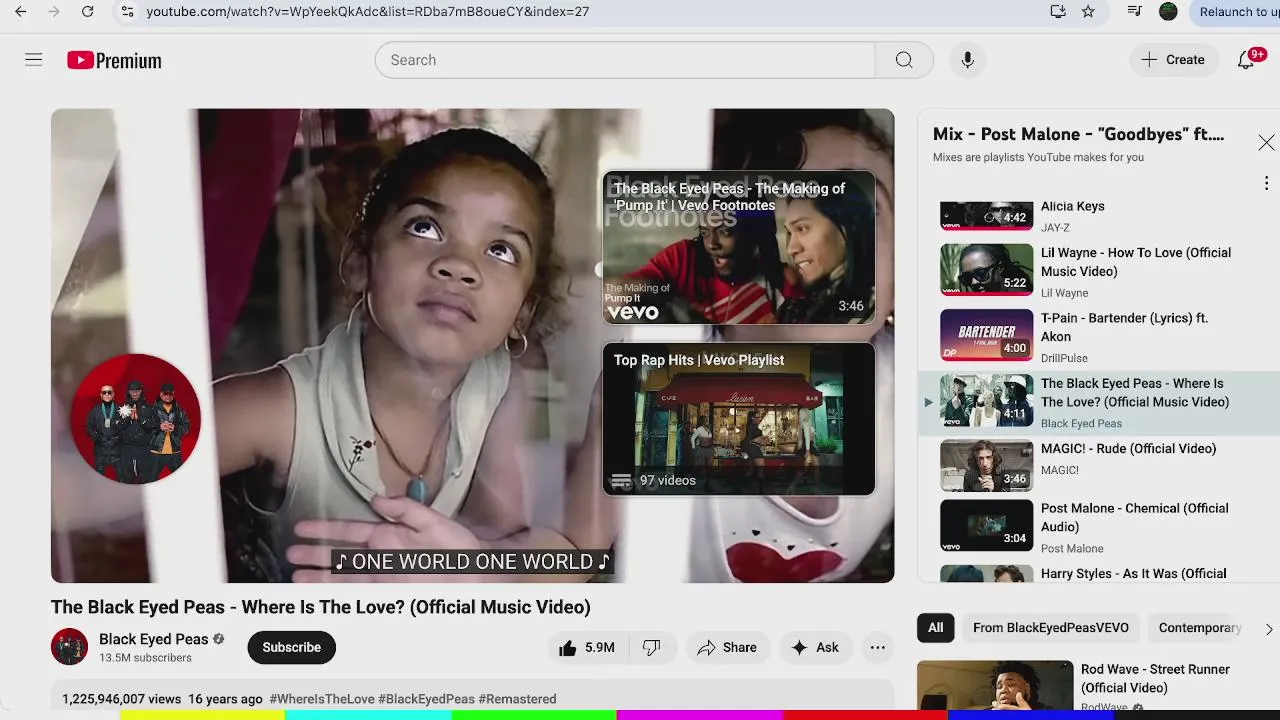Open browser profile avatar
Image resolution: width=1280 pixels, height=720 pixels.
1168,12
